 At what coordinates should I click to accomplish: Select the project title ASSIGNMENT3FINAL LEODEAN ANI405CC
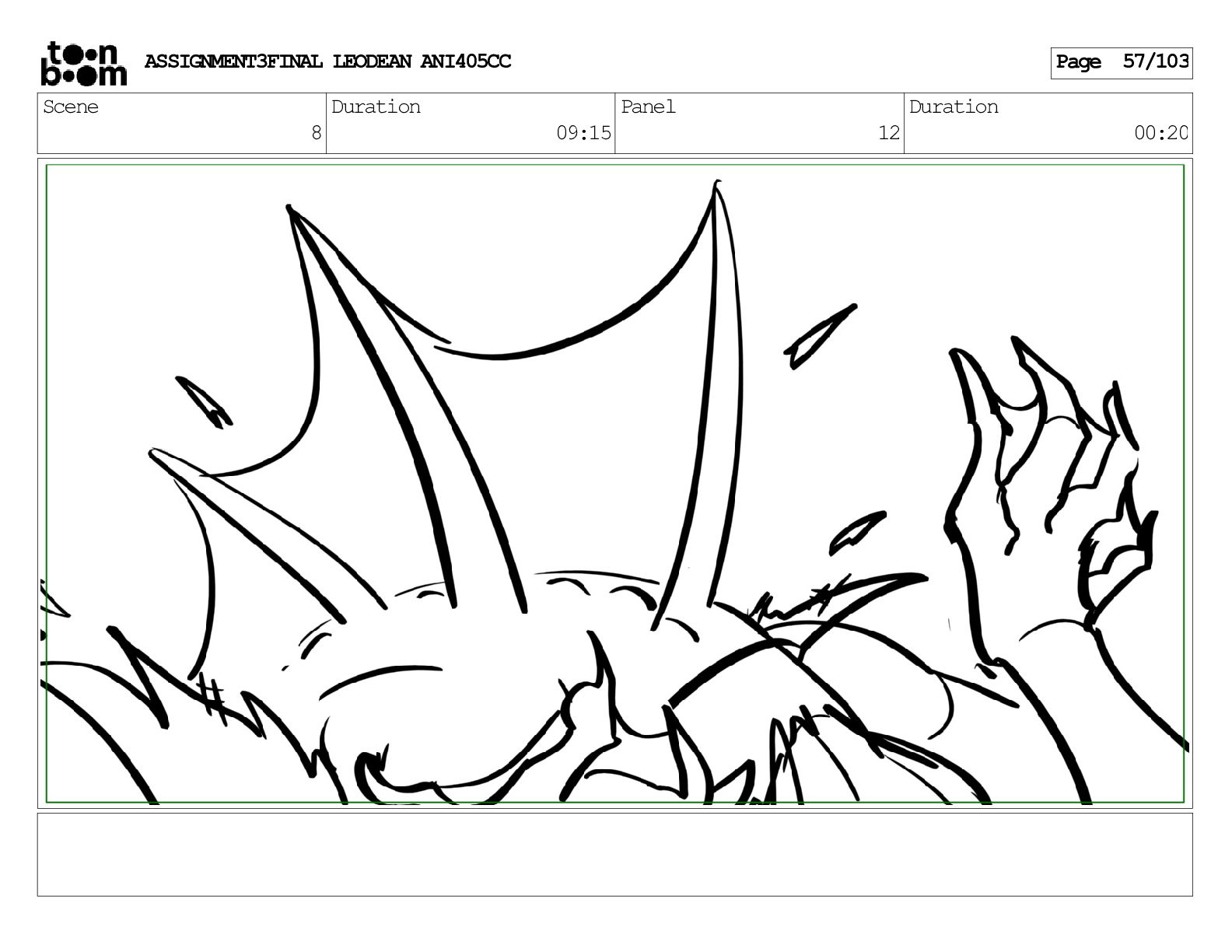tap(327, 61)
